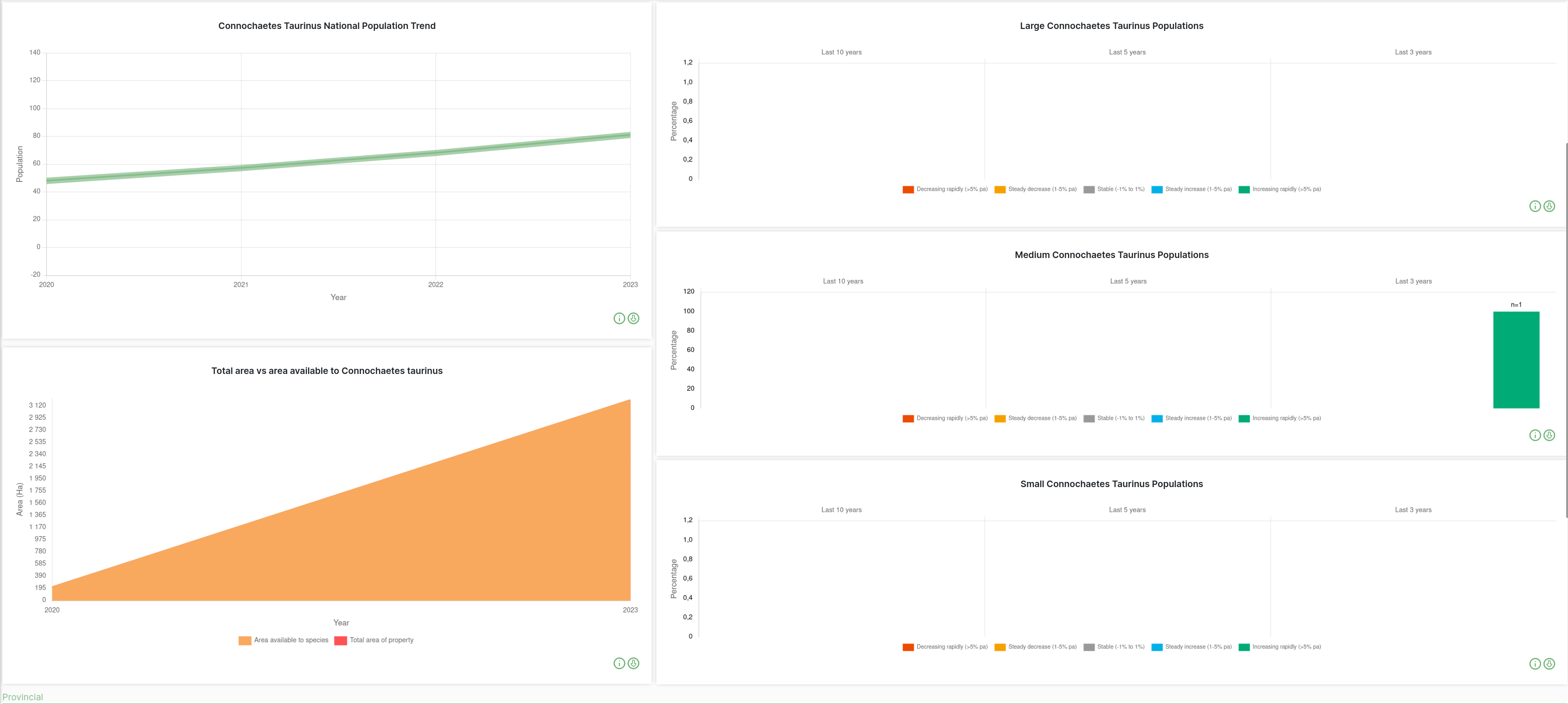
Task: Click 'Small Connochaetes Taurinus Populations' title
Action: 1111,484
